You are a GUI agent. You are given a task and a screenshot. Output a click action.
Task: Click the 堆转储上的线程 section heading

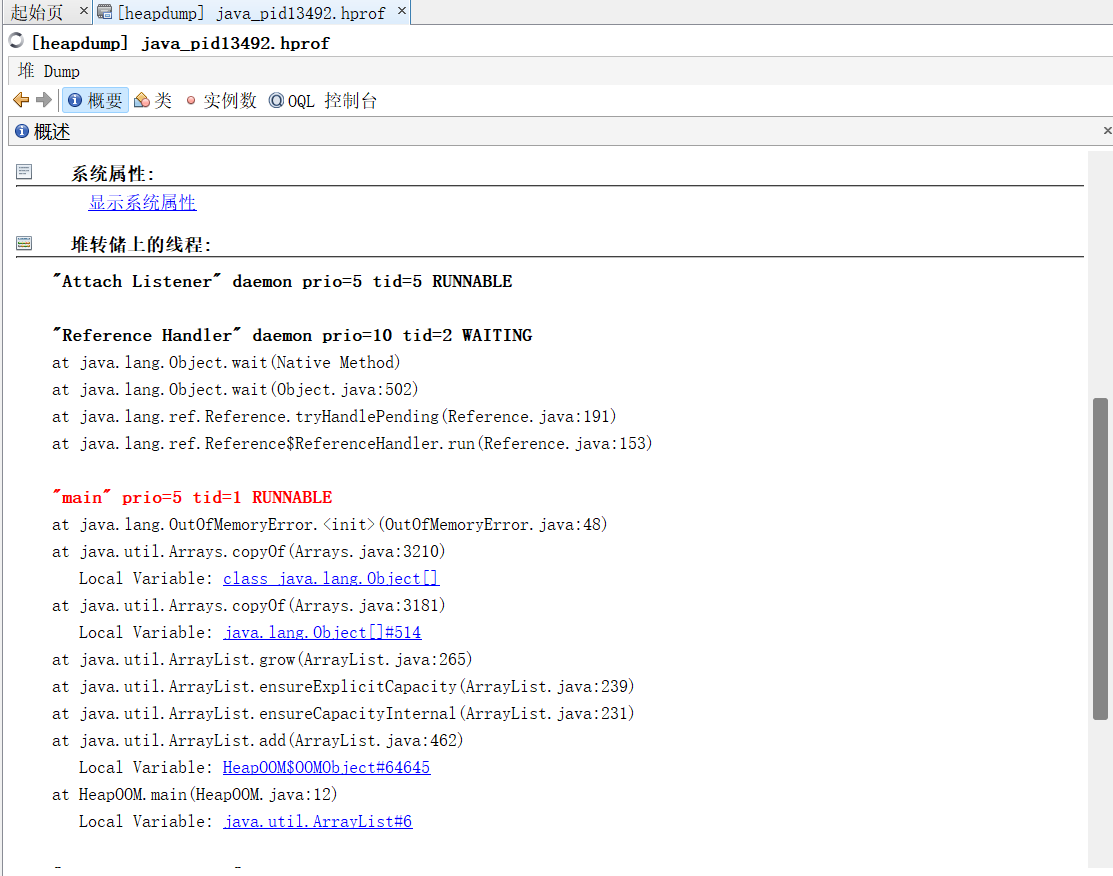(141, 244)
